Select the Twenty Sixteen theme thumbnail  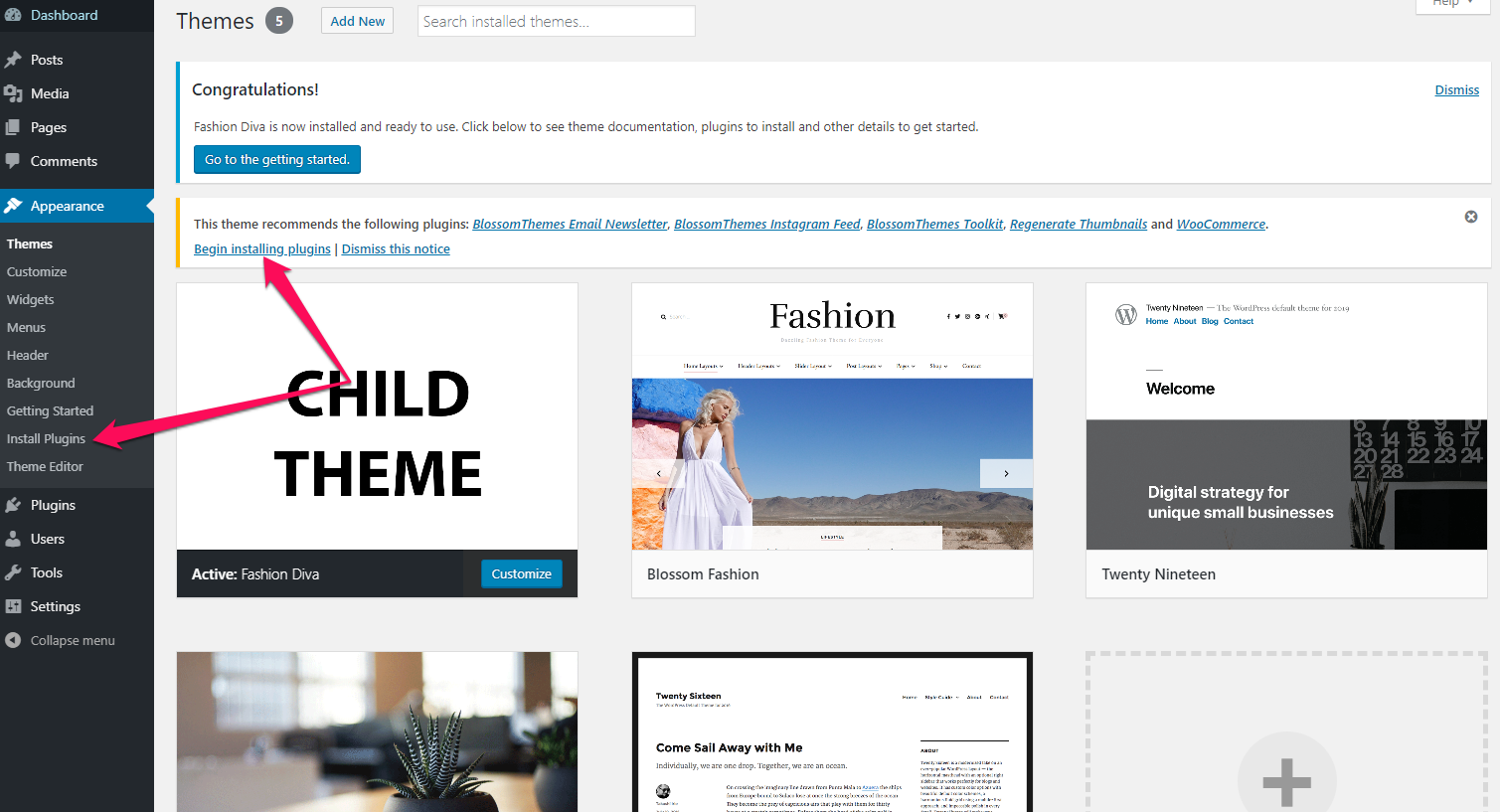point(832,732)
